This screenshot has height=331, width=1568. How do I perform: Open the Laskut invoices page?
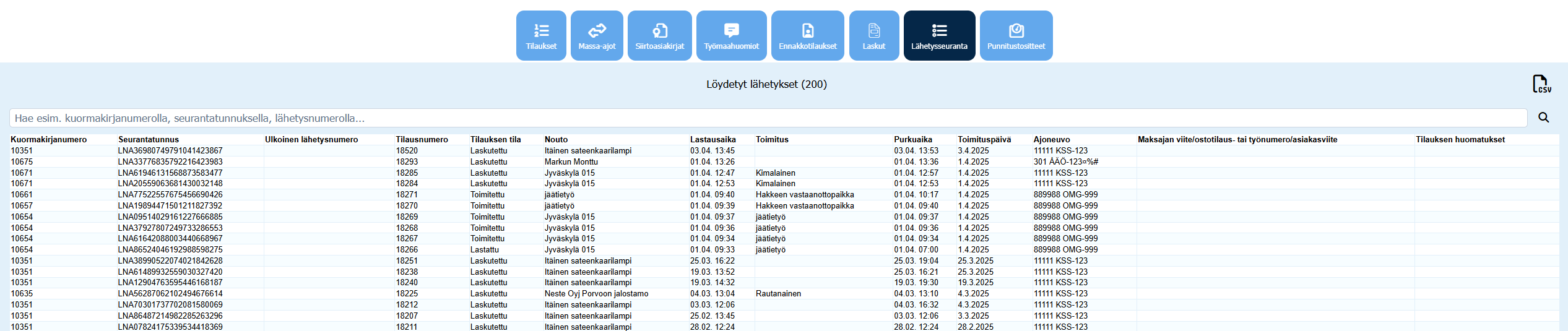[873, 36]
